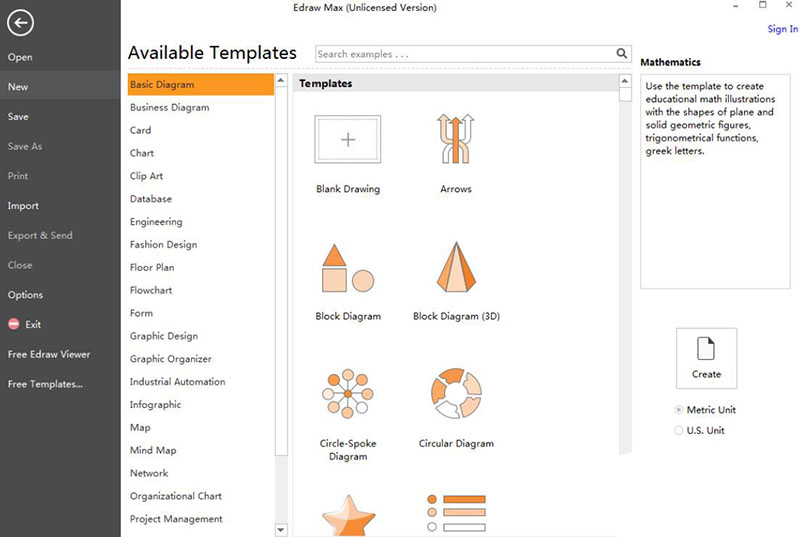Choose the Block Diagram template icon
This screenshot has height=537, width=800.
[x=347, y=268]
